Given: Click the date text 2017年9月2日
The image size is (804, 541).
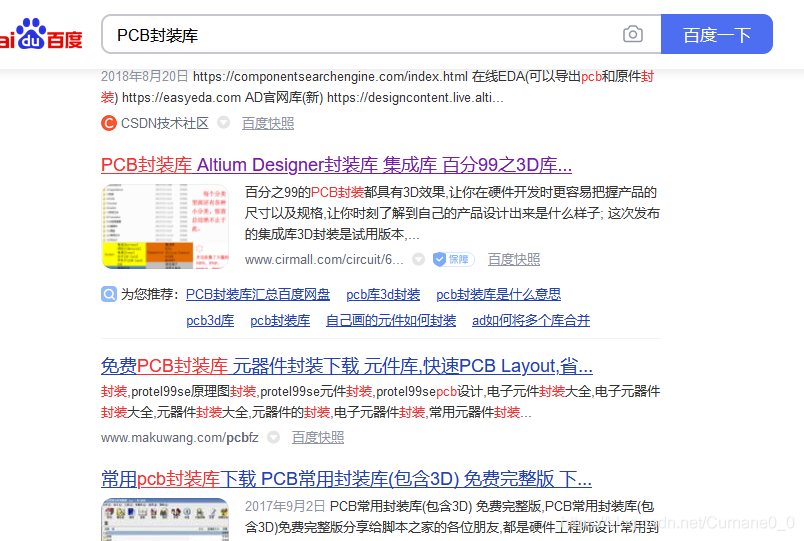Looking at the screenshot, I should [x=285, y=506].
